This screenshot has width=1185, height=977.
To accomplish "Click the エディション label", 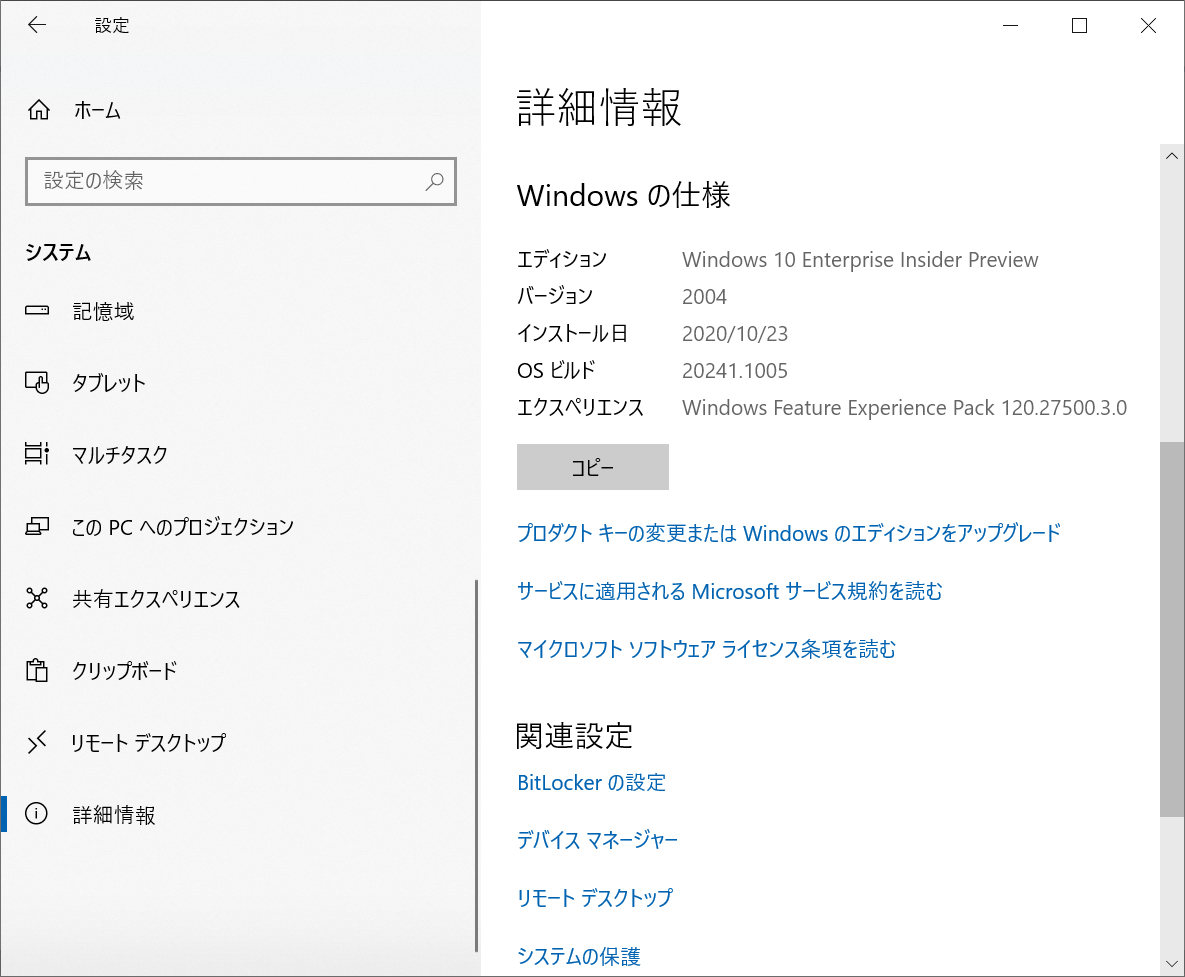I will pos(562,260).
